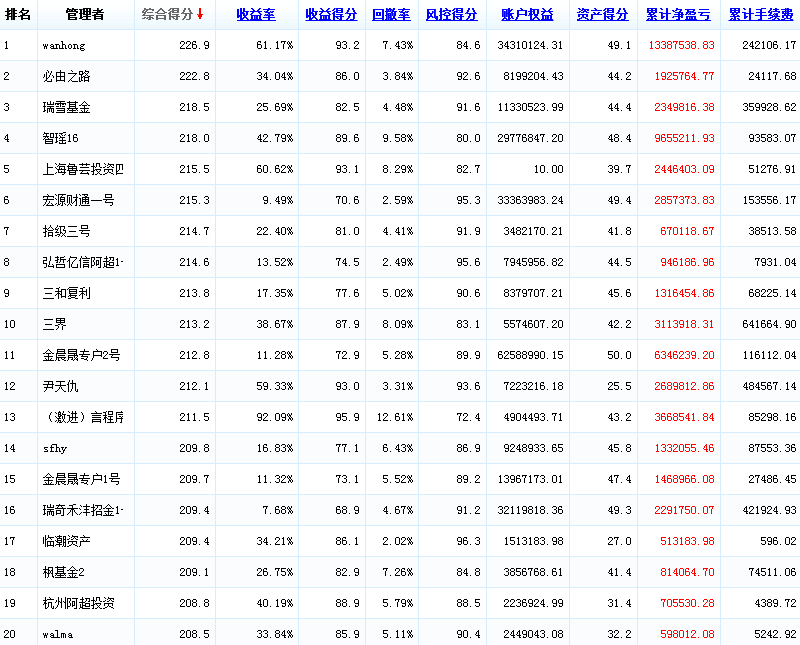Click drawdown rate 2.49%
Image resolution: width=800 pixels, height=645 pixels.
tap(398, 262)
